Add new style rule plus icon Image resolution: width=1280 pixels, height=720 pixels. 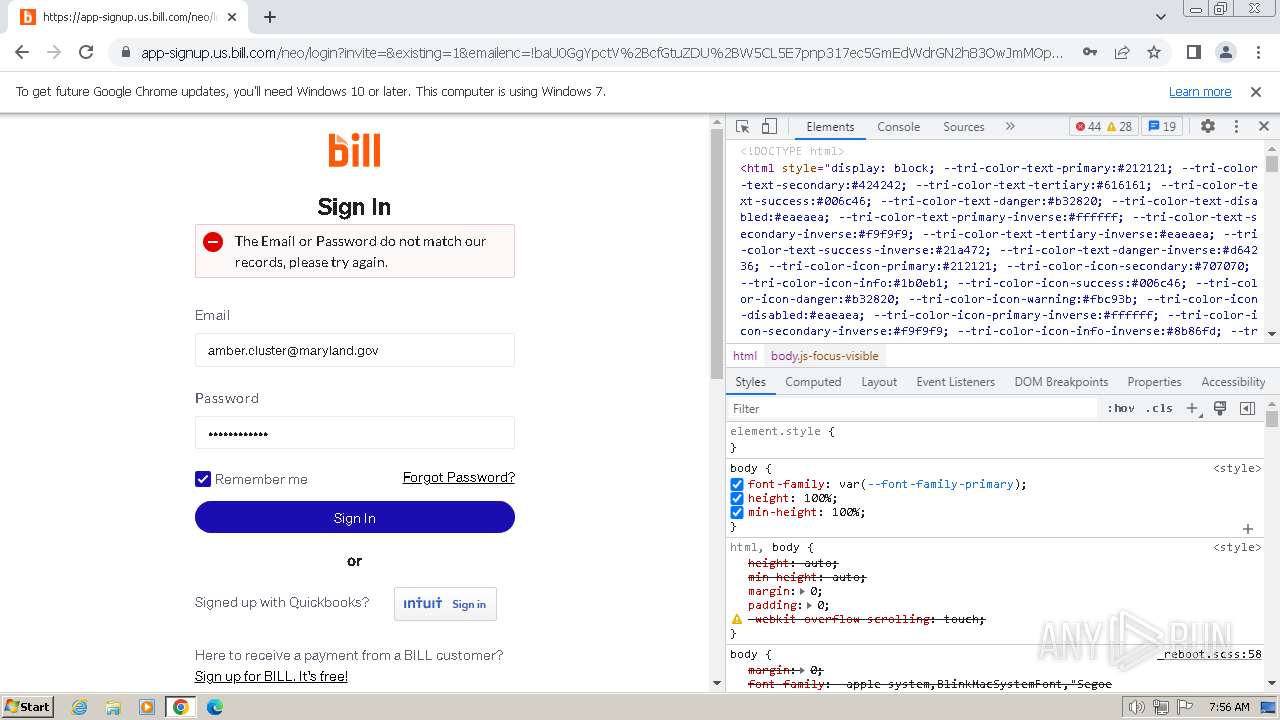[1193, 408]
